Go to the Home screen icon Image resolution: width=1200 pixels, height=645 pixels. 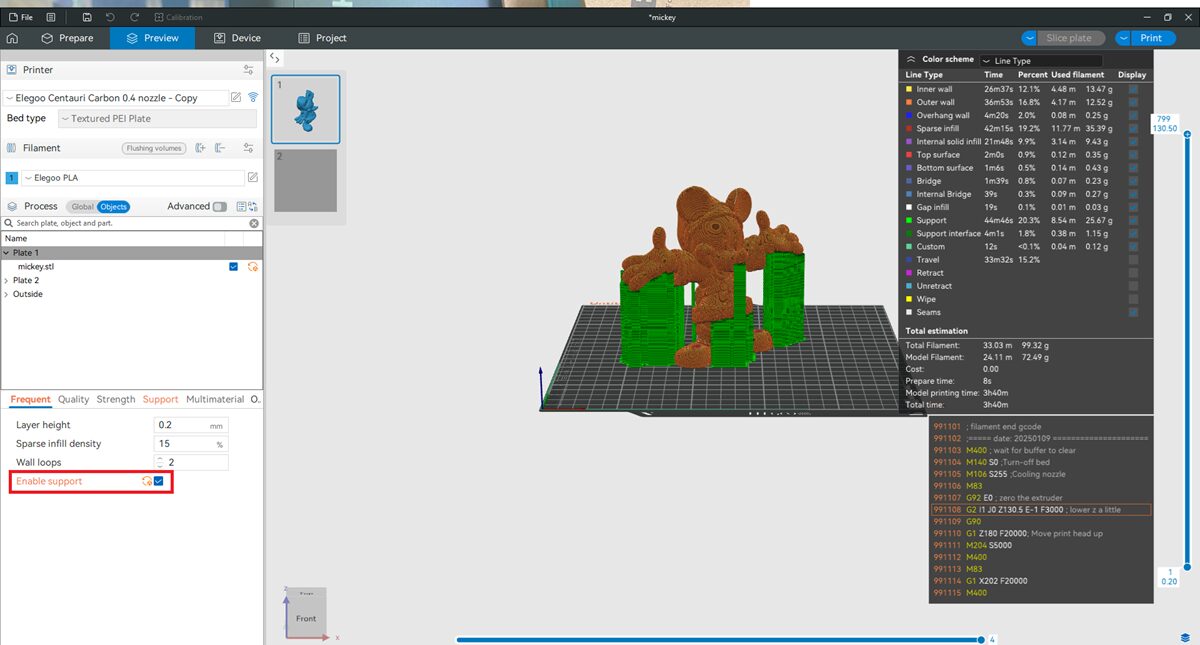coord(12,38)
